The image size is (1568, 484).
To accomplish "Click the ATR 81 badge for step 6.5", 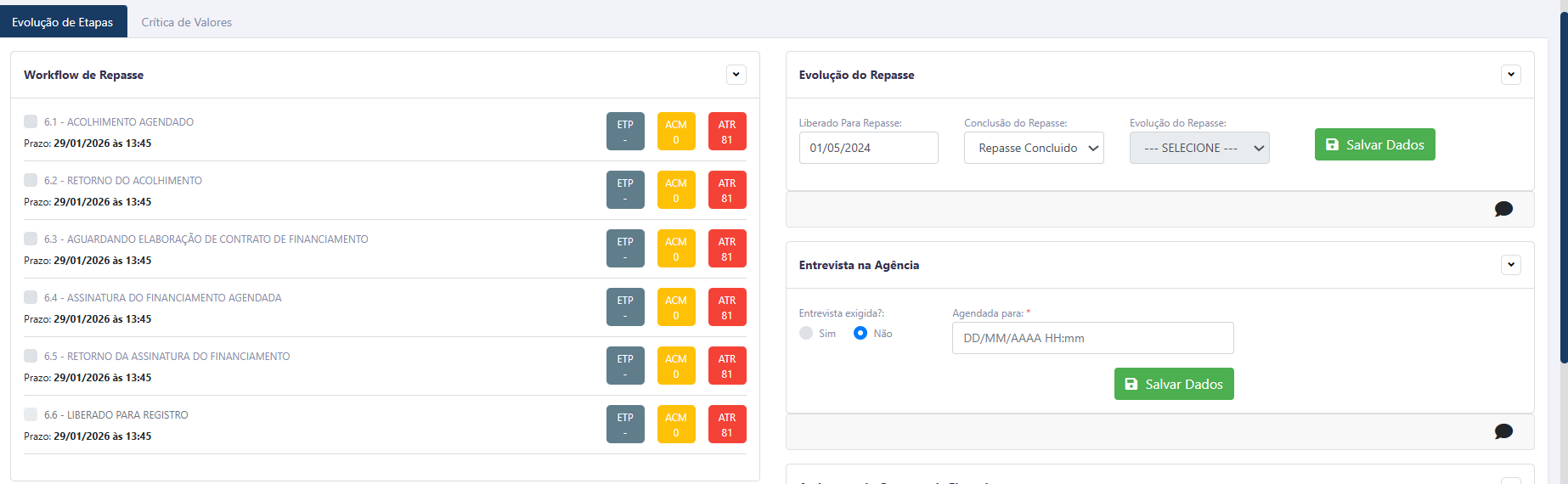I will point(727,366).
